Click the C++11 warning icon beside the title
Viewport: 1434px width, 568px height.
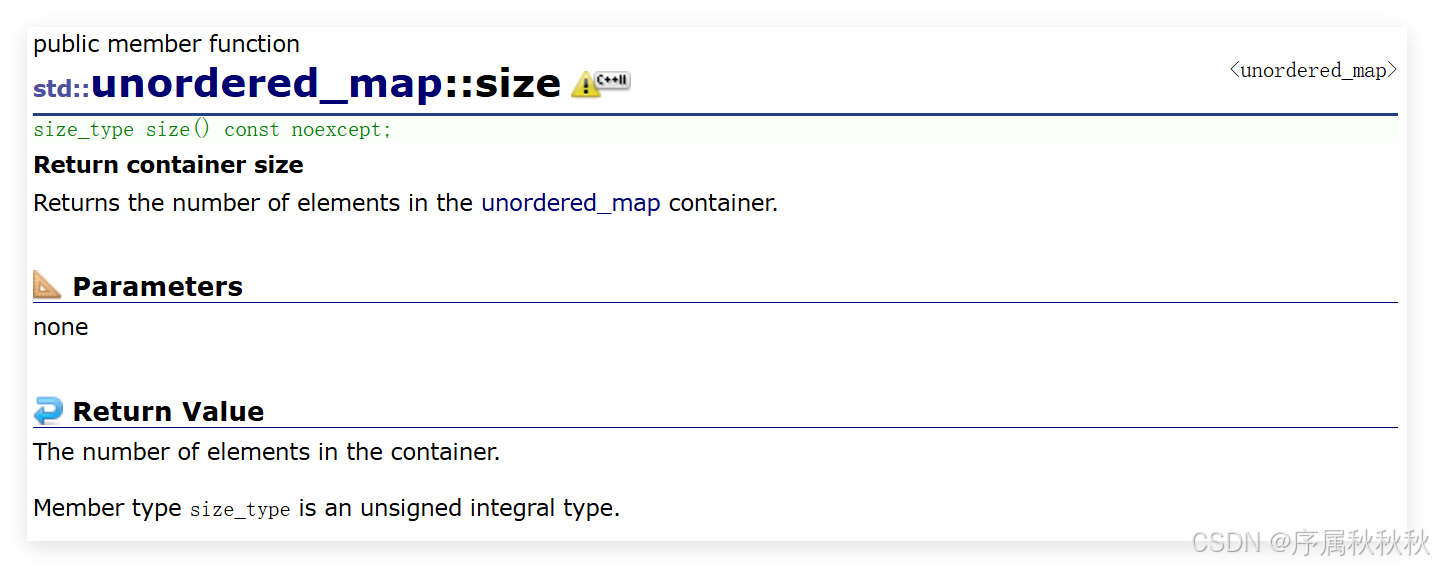[600, 84]
